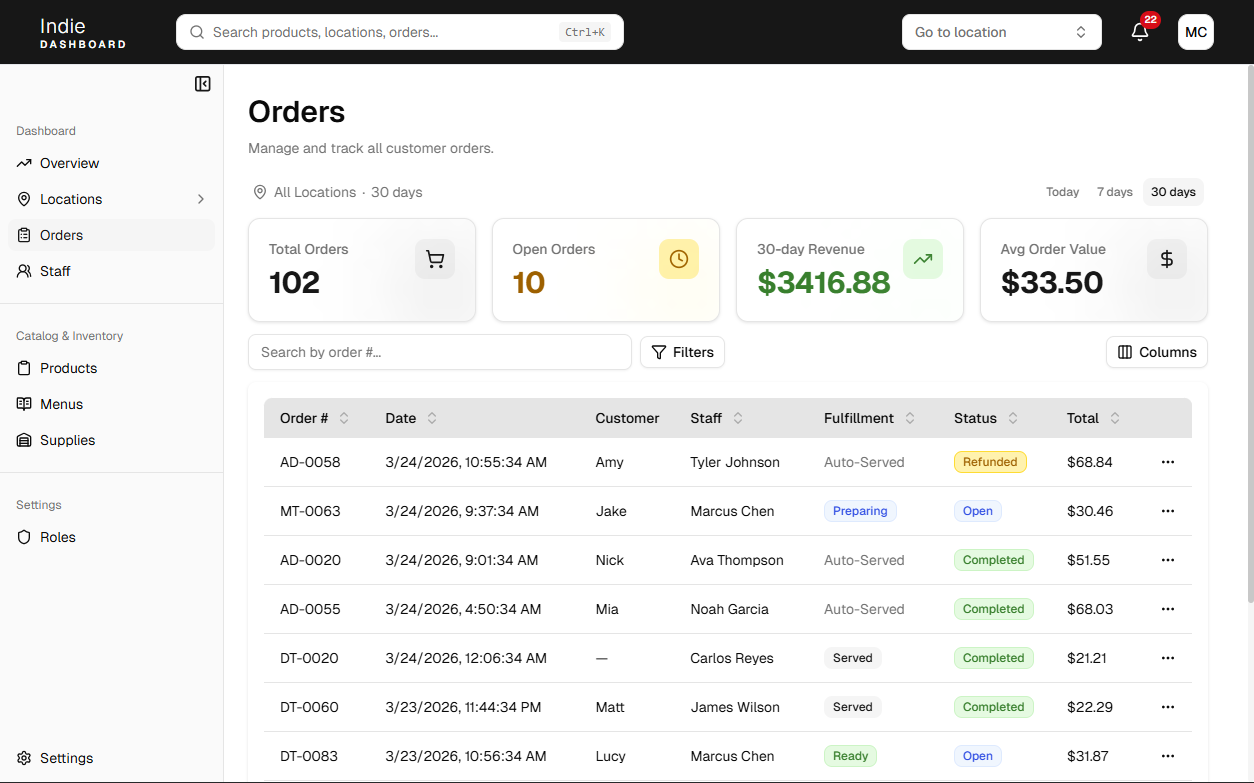Click the clock icon in Open Orders
The width and height of the screenshot is (1254, 783).
679,260
